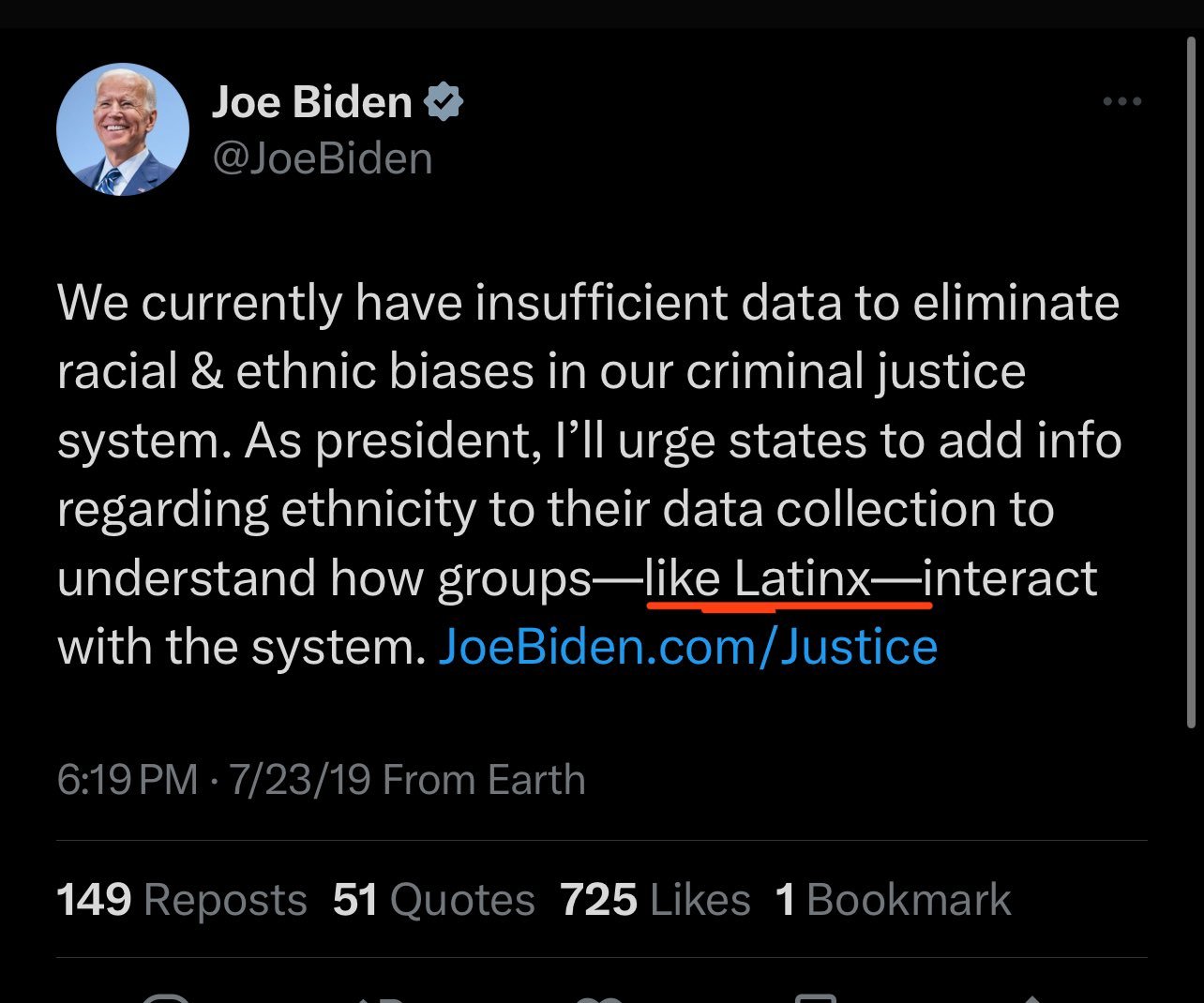View the 149 Reposts list

(x=182, y=900)
